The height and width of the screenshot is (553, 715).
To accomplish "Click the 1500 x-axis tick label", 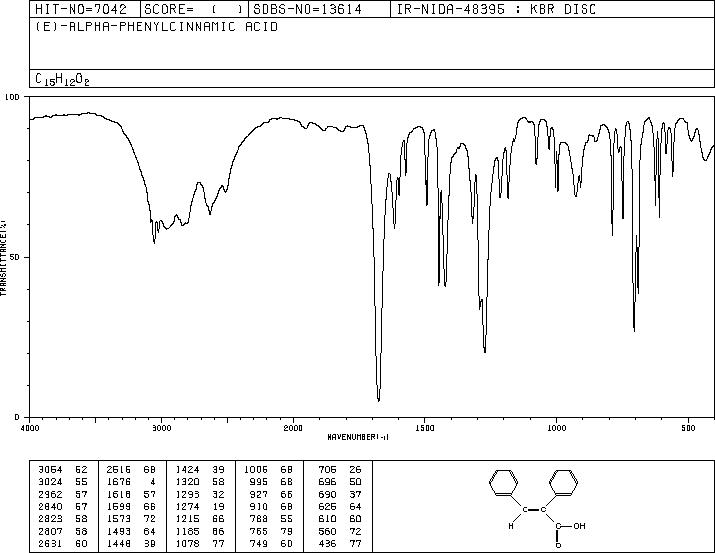I will coord(425,428).
